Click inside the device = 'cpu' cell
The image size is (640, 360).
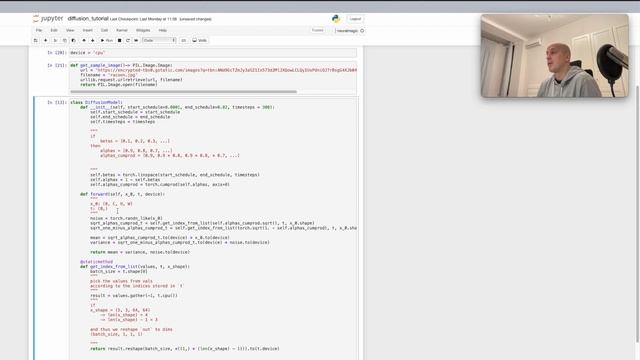point(213,53)
